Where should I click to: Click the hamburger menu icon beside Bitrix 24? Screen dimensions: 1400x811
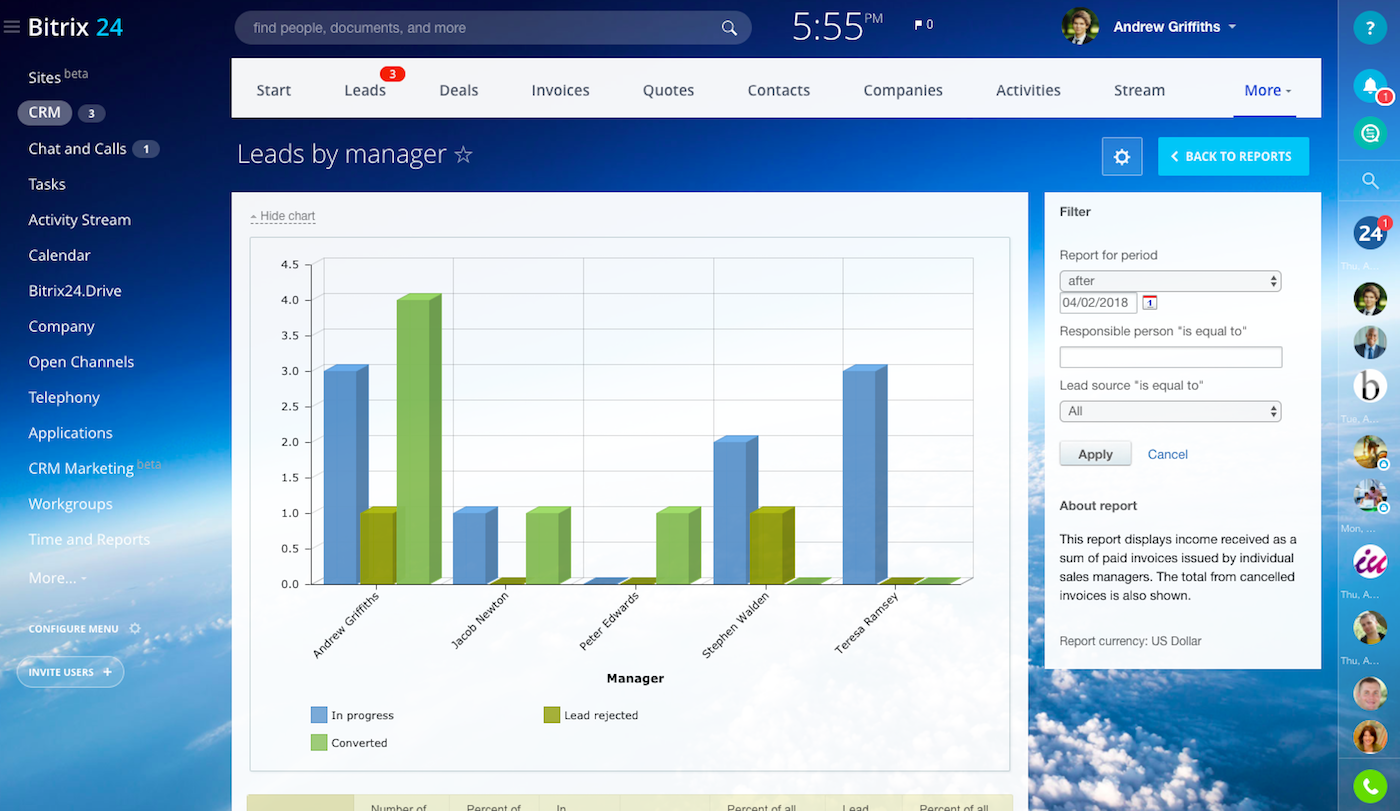[x=12, y=27]
